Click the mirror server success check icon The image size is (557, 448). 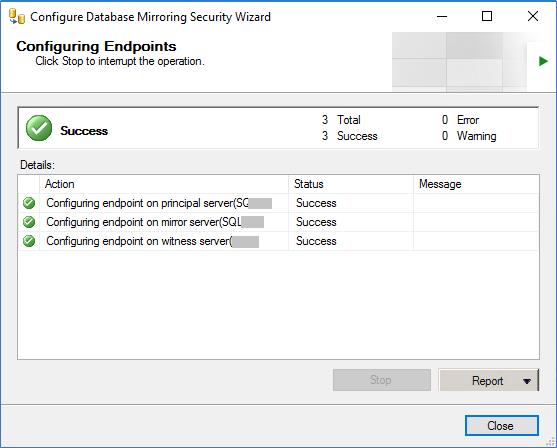(29, 222)
